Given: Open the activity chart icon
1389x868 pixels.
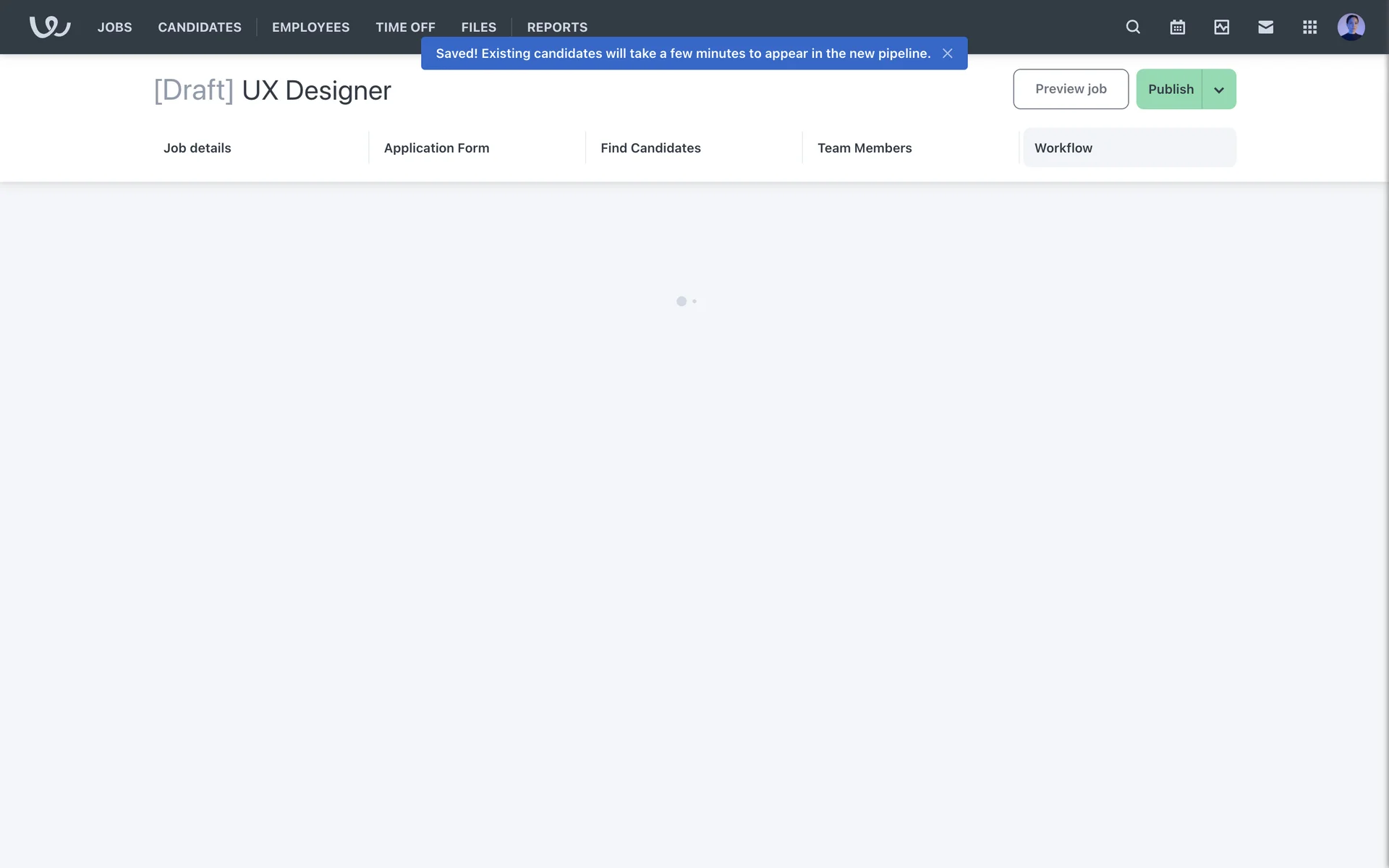Looking at the screenshot, I should (1221, 27).
